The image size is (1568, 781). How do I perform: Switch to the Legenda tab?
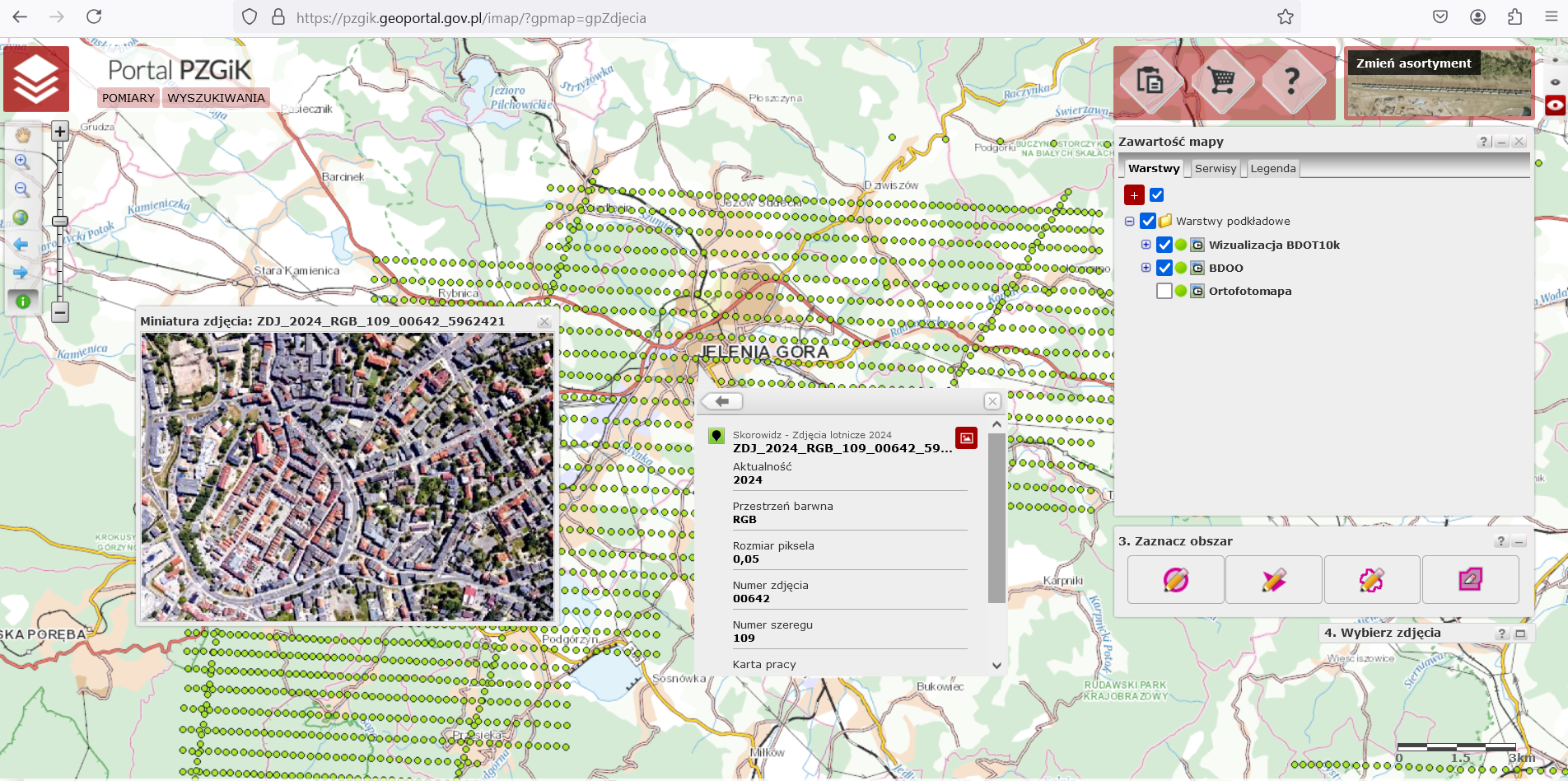(x=1272, y=168)
